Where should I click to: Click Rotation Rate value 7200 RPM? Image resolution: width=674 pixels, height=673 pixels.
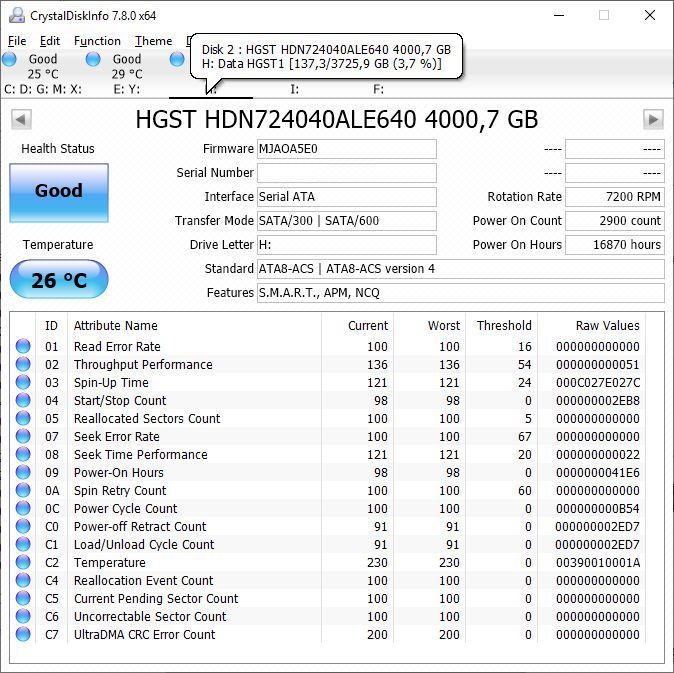pos(615,197)
